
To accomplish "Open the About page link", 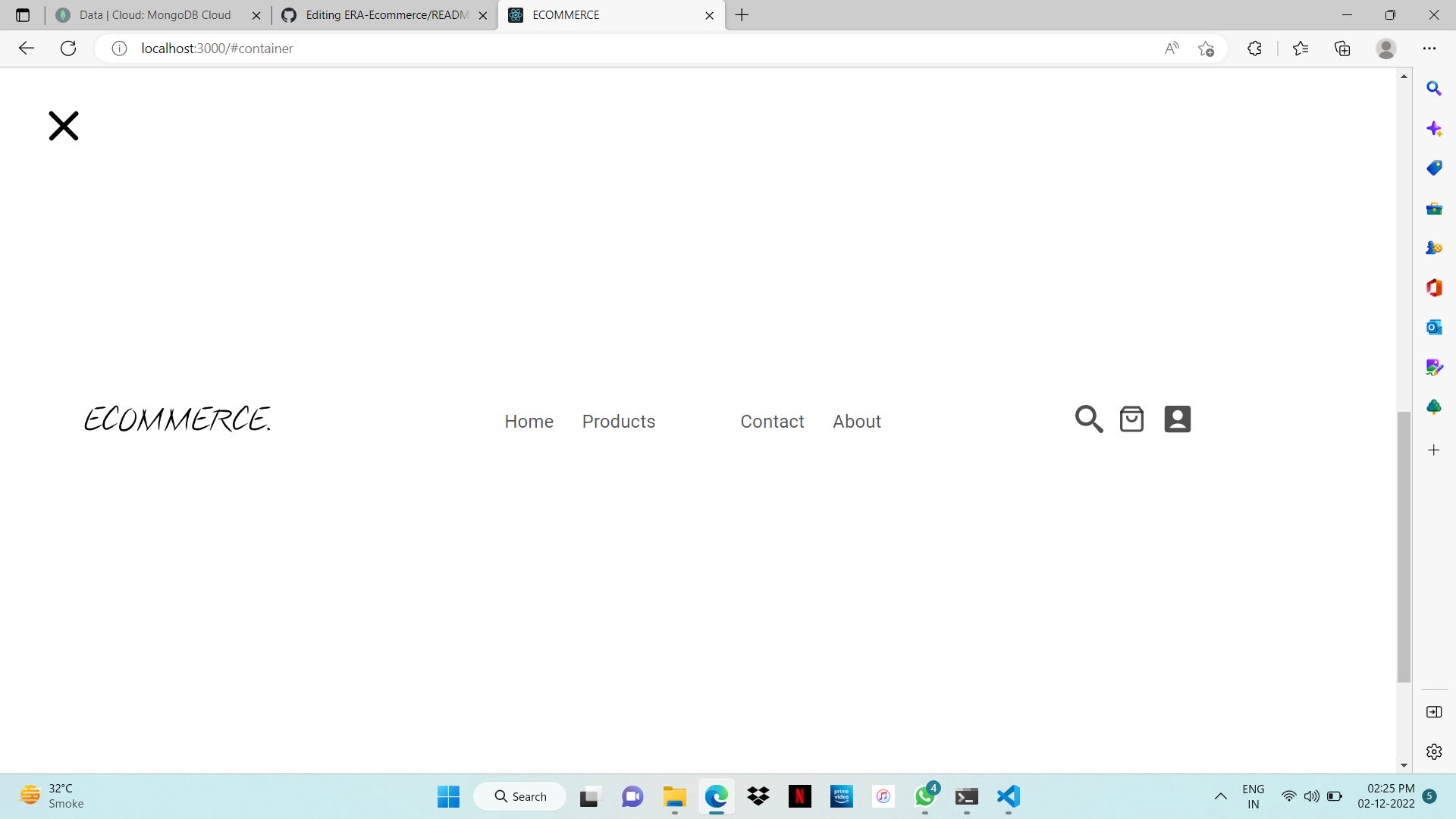I will click(857, 422).
